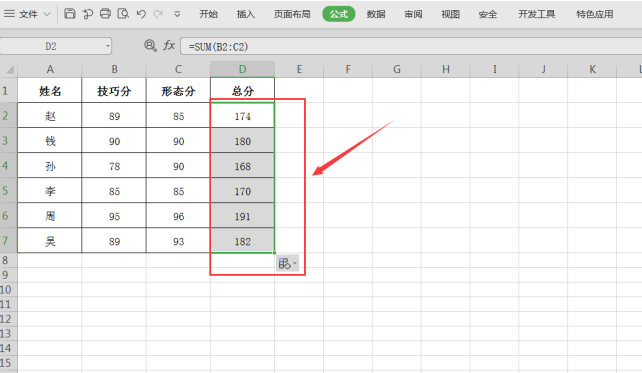Select the cell containing 孙
The image size is (642, 373).
50,166
